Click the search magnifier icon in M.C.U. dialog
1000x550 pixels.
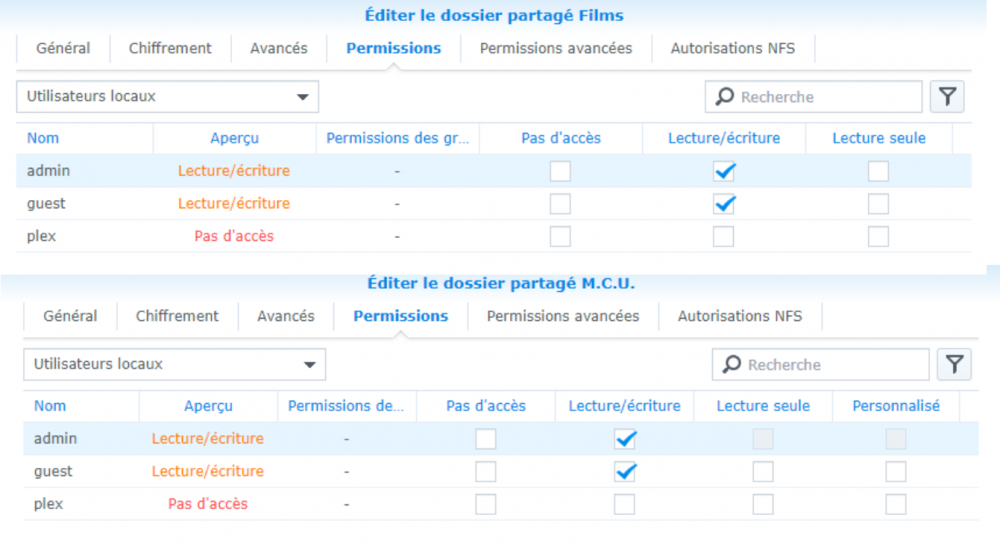click(x=731, y=365)
